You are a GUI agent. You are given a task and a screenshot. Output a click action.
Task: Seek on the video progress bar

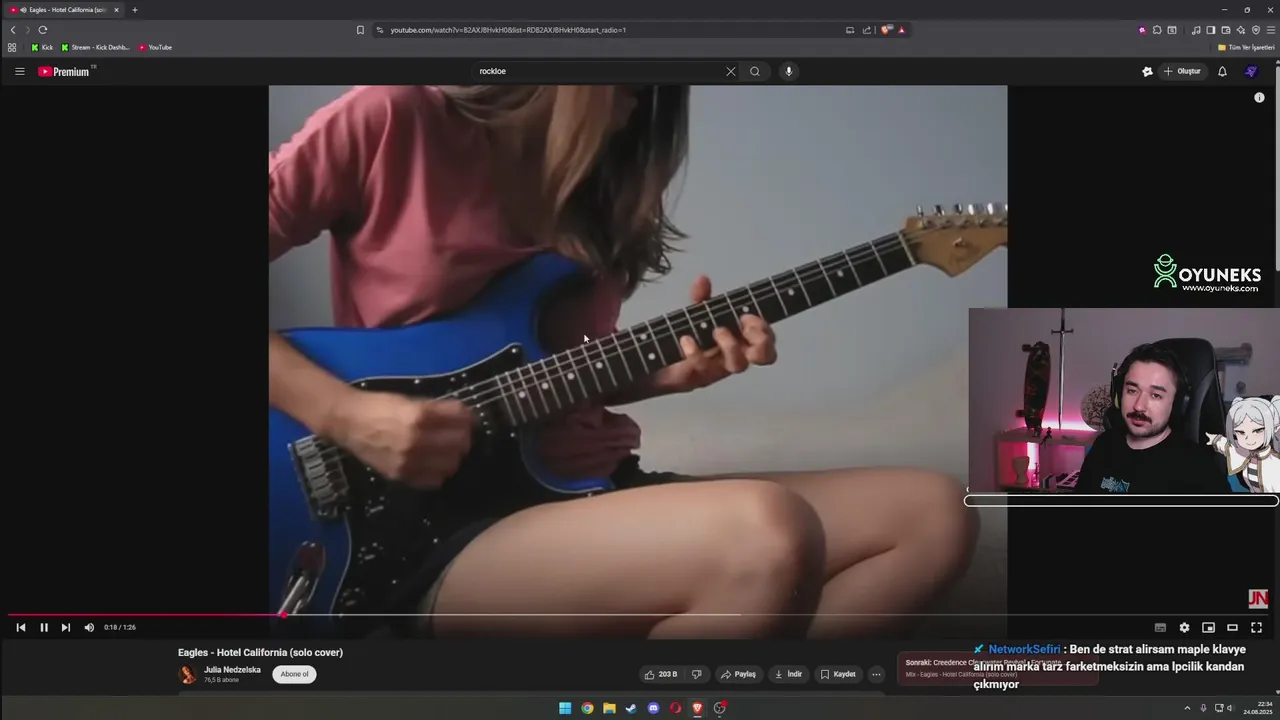point(640,615)
